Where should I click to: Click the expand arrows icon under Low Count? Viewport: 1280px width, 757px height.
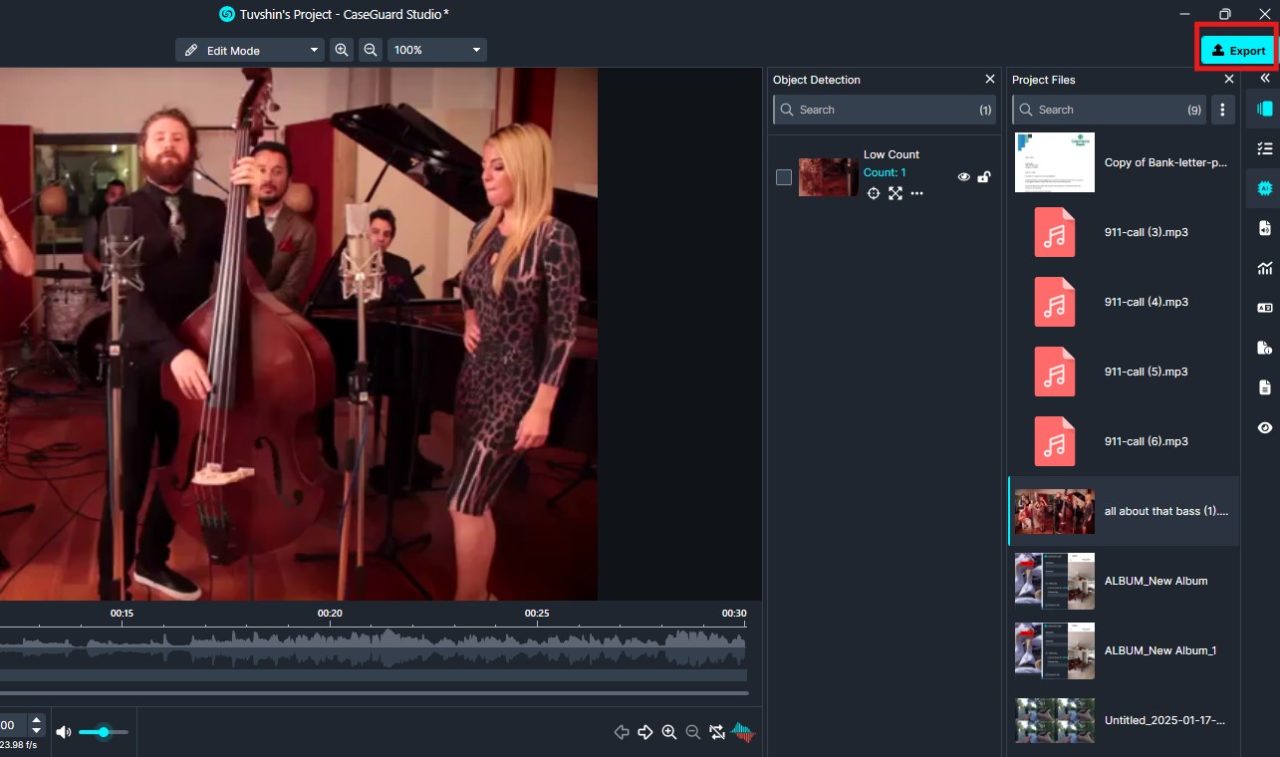point(895,193)
